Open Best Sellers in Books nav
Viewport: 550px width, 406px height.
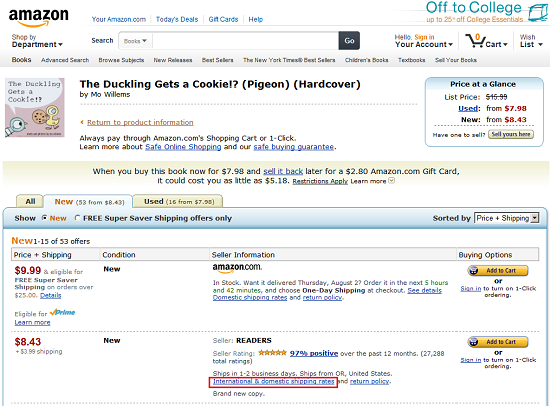coord(217,60)
